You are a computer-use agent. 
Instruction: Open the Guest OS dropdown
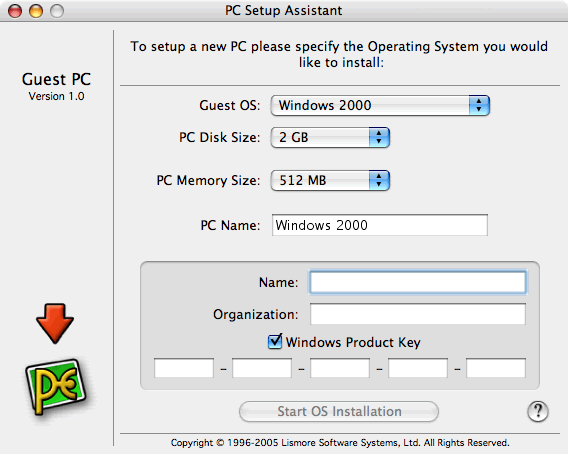tap(380, 105)
